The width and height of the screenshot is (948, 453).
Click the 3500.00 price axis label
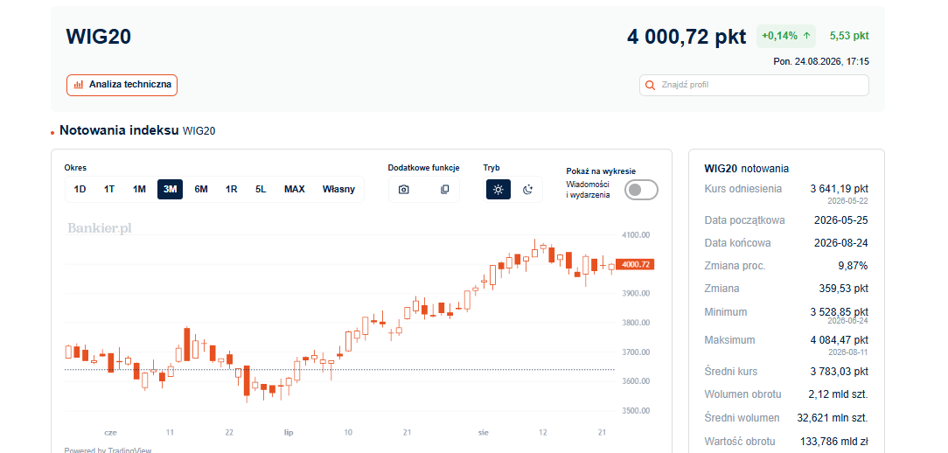point(635,411)
